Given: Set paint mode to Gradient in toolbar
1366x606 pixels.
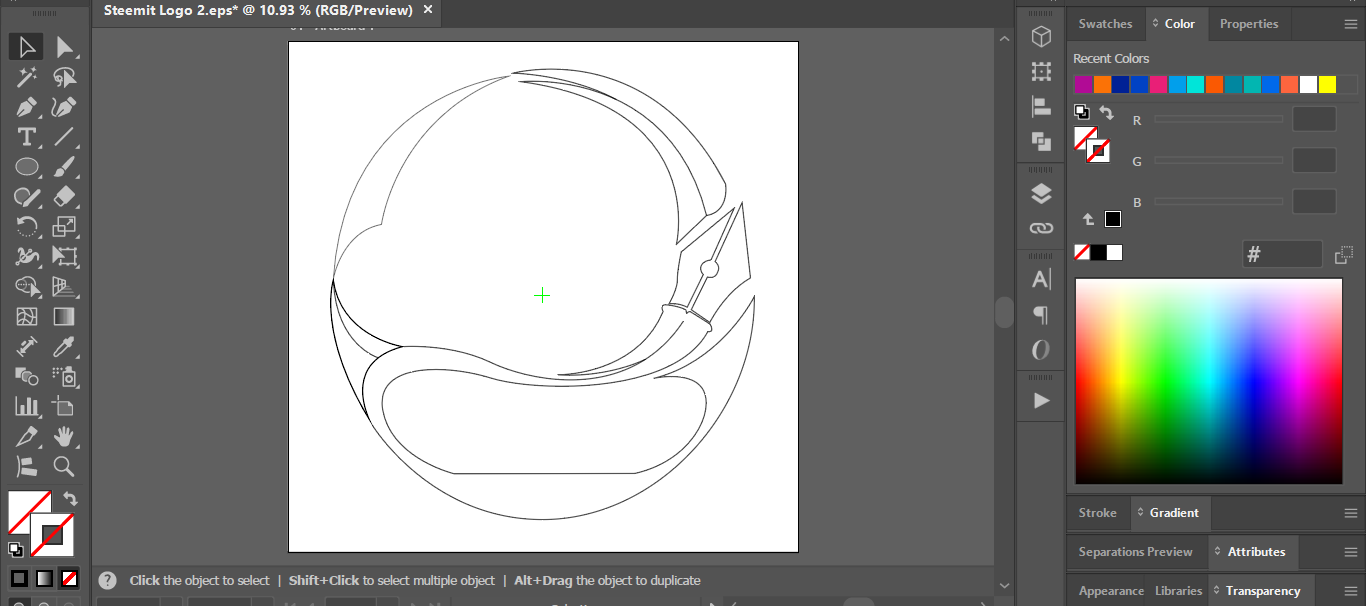Looking at the screenshot, I should coord(44,578).
